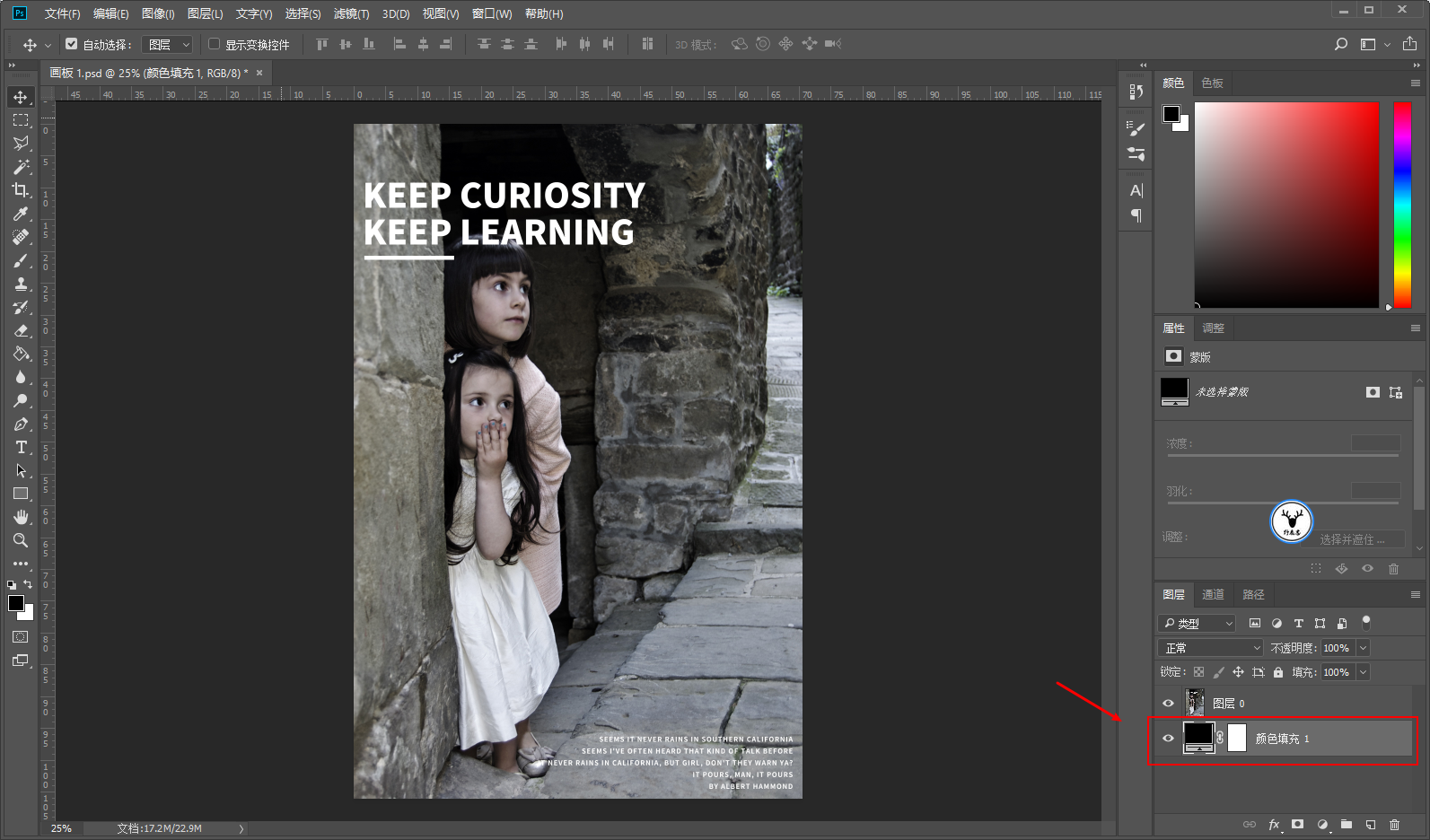Select the Zoom tool in toolbar
The height and width of the screenshot is (840, 1430).
(20, 540)
